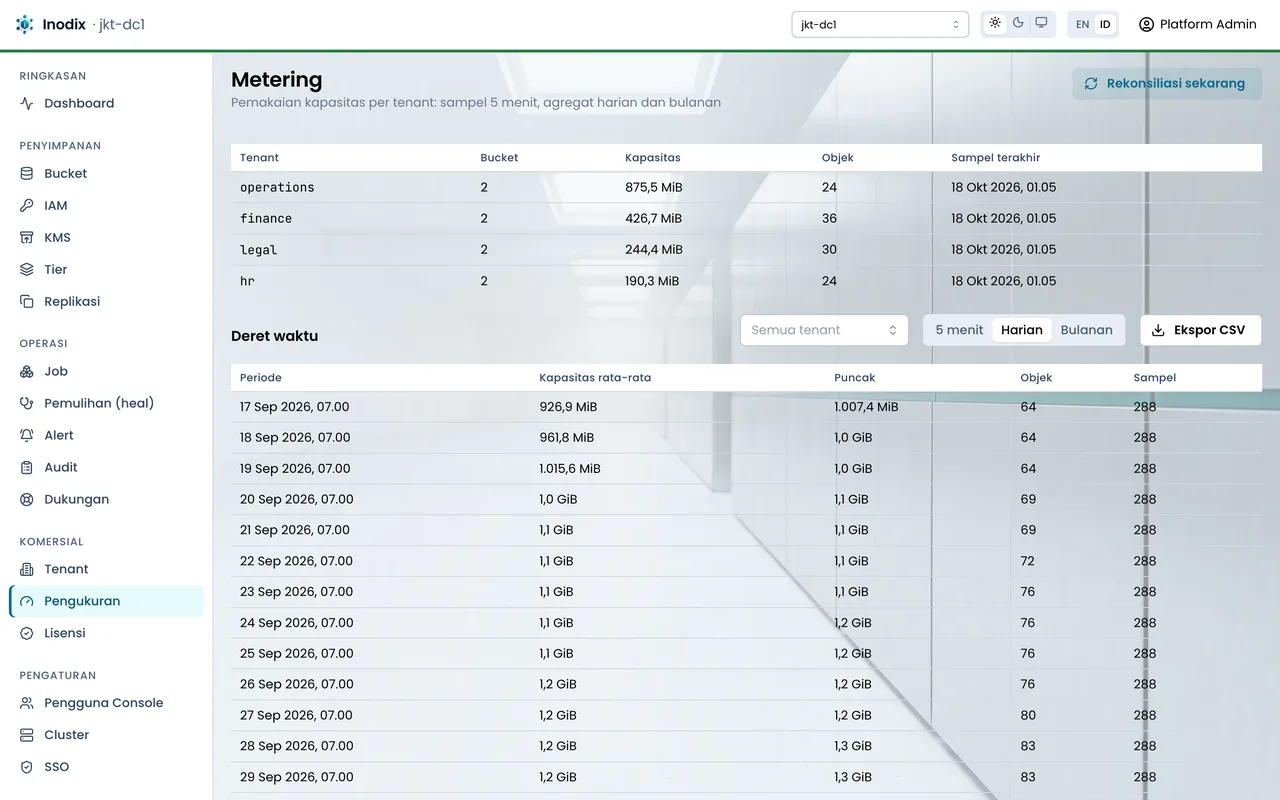This screenshot has height=800, width=1280.
Task: Click the 1.015,6 MiB average capacity value
Action: coord(570,468)
